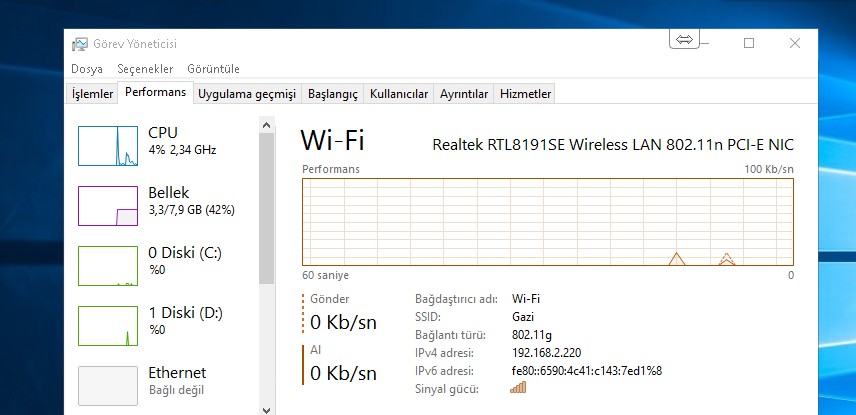The image size is (856, 415).
Task: Click the Al receive rate value
Action: (343, 374)
